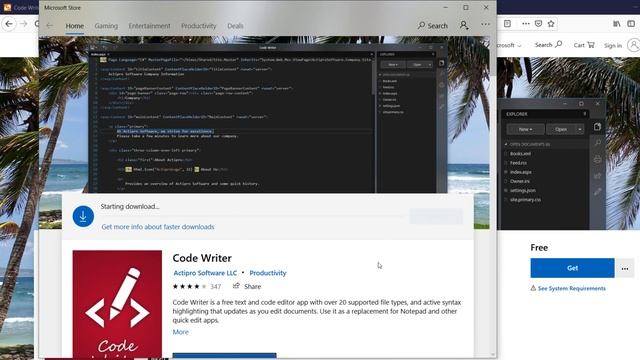This screenshot has width=640, height=360.
Task: Open the Productivity category link under Code Writer
Action: [x=268, y=273]
